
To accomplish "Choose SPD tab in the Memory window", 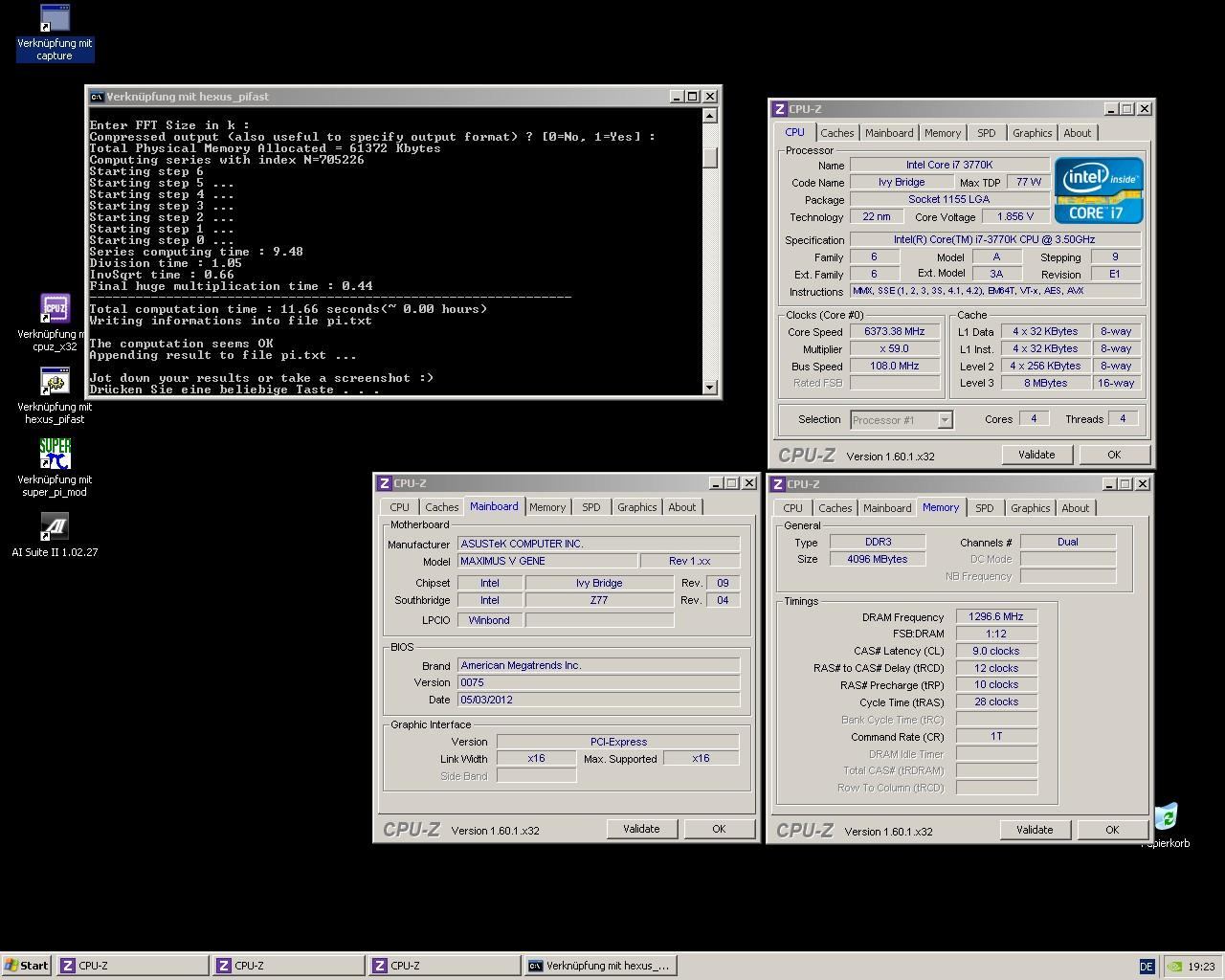I will 984,508.
